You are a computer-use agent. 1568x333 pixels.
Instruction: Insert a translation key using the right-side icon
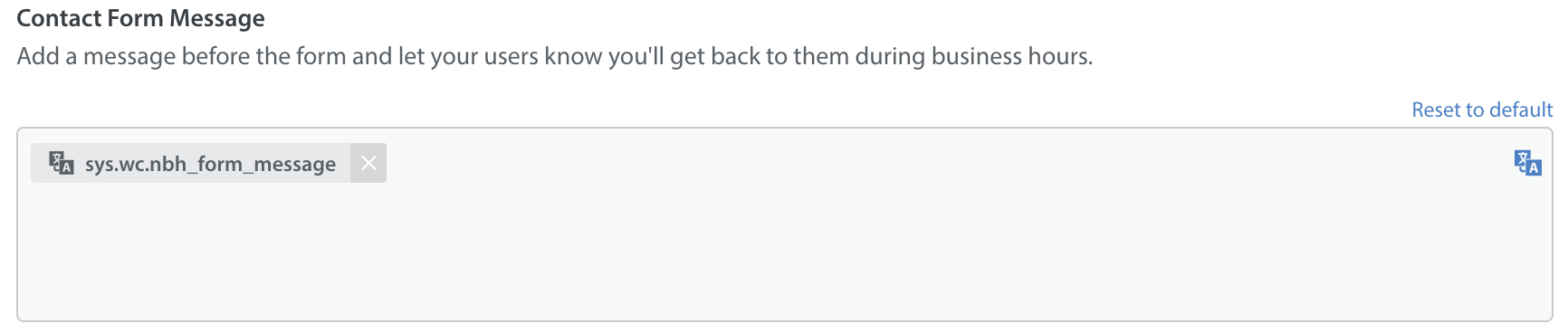click(x=1527, y=163)
